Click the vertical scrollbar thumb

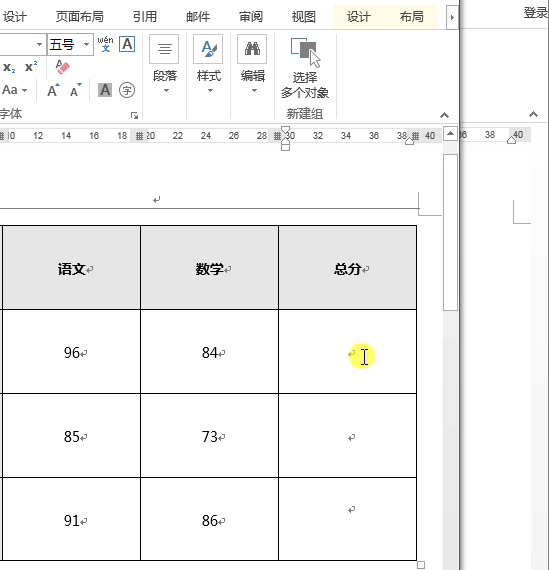(x=450, y=232)
